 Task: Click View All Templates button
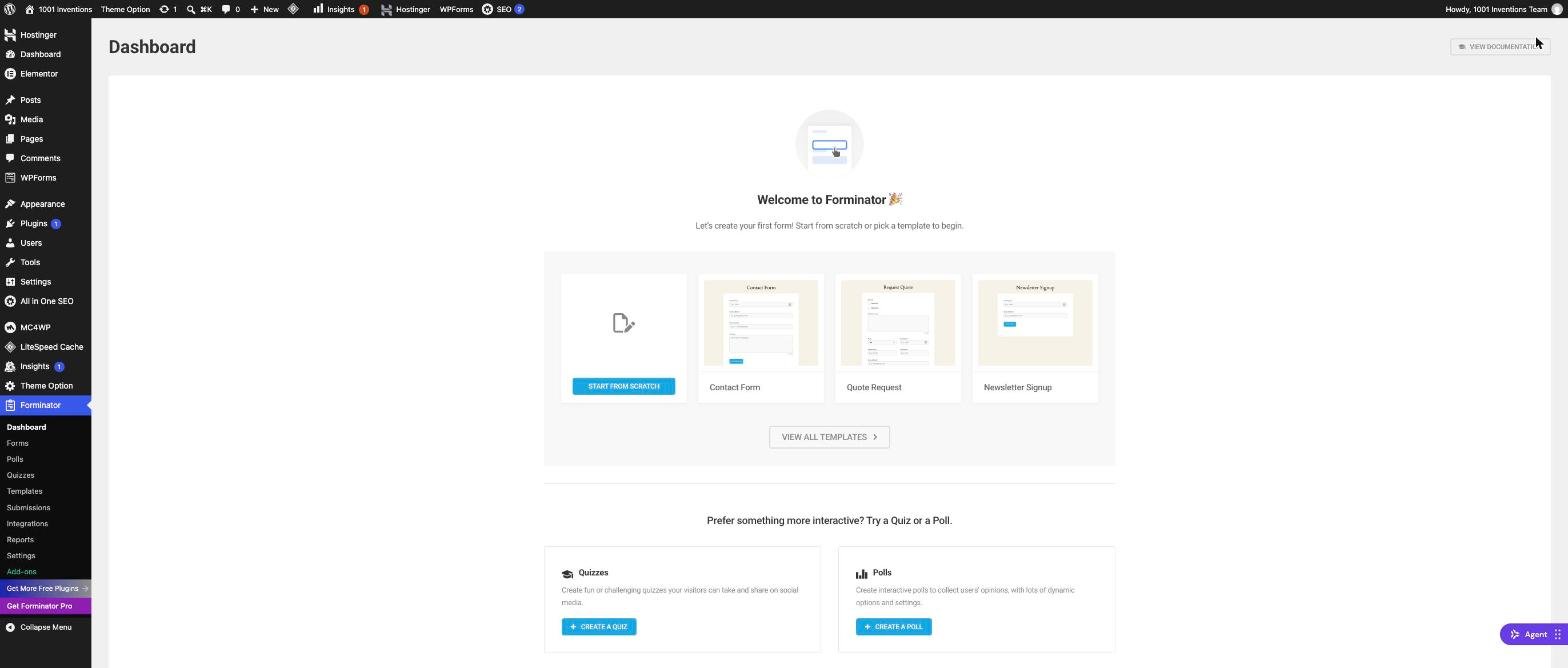point(829,437)
